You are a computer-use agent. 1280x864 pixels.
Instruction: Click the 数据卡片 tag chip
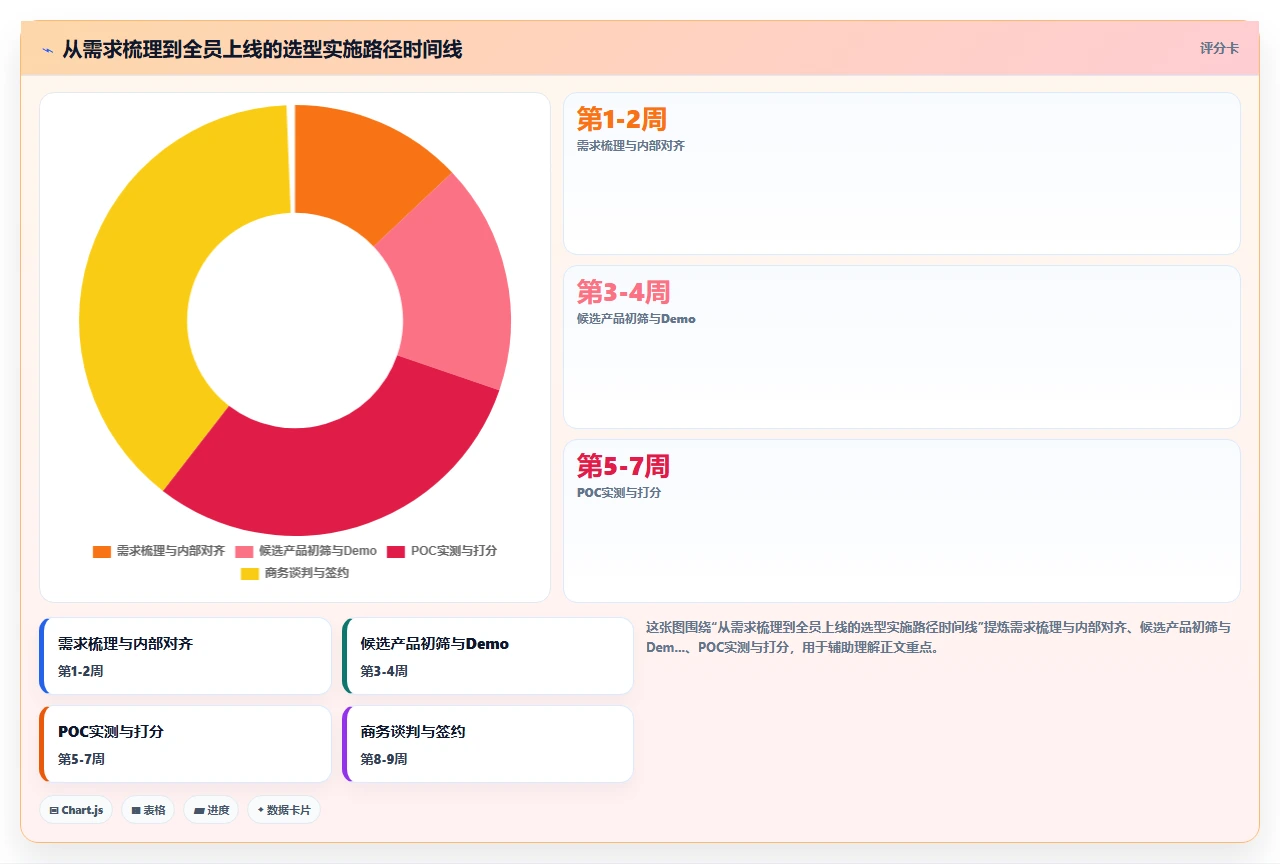pyautogui.click(x=284, y=810)
